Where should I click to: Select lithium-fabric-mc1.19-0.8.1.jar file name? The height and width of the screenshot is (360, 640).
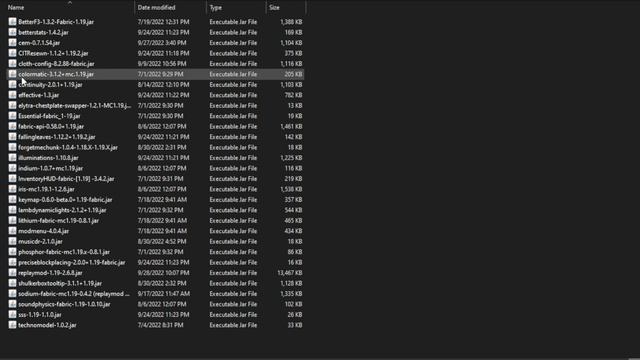(x=58, y=220)
